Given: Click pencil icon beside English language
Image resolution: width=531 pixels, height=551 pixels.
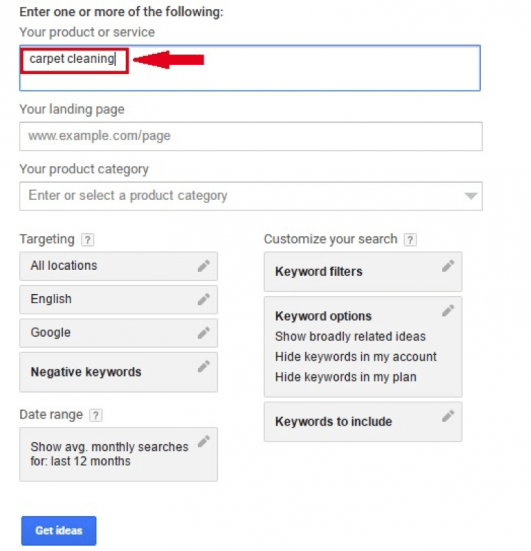Looking at the screenshot, I should (x=203, y=299).
